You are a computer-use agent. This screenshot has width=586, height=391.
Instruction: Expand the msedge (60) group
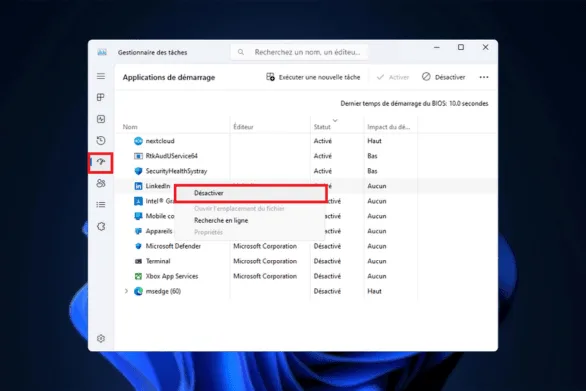[x=126, y=291]
